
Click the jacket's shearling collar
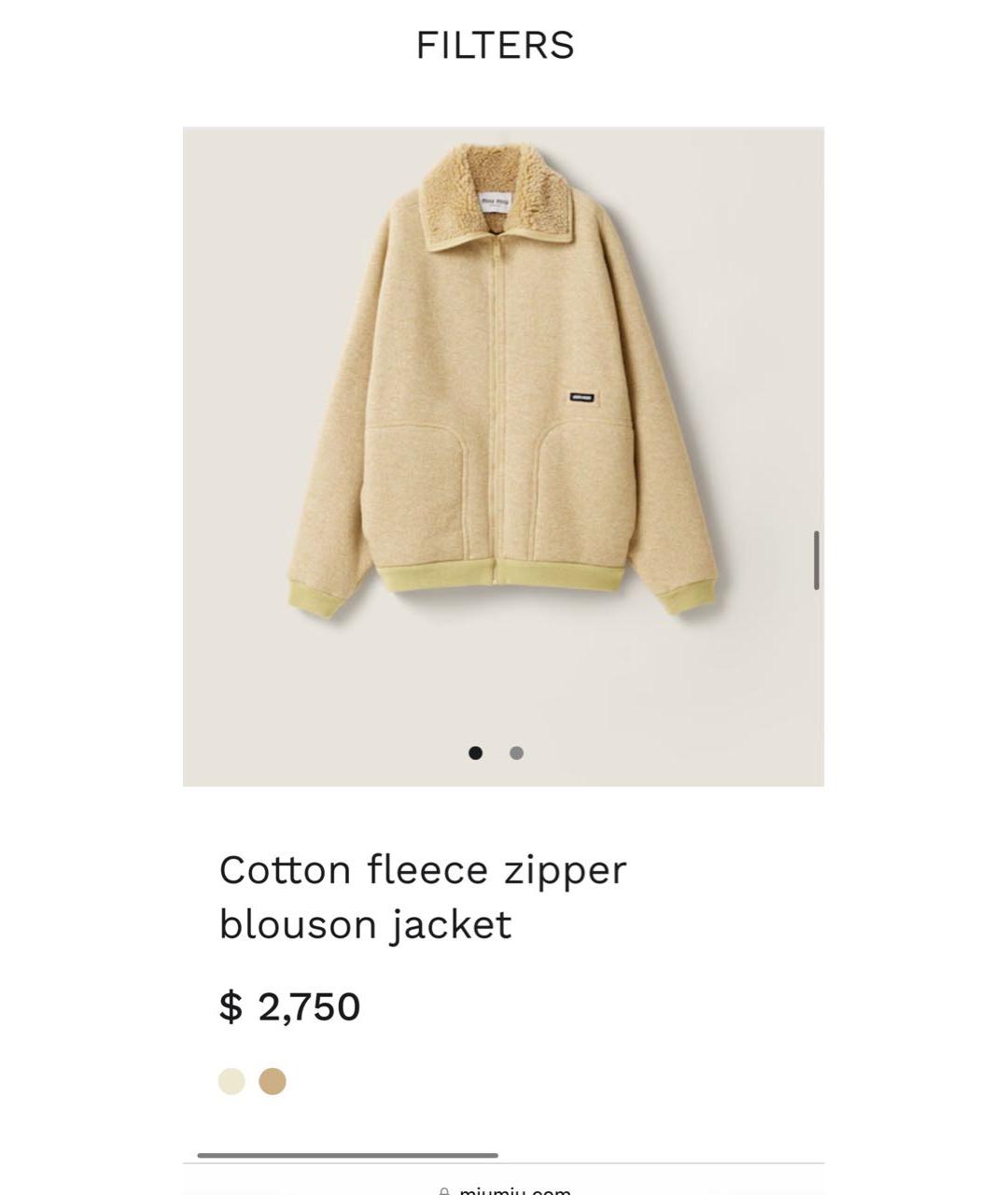click(x=496, y=197)
